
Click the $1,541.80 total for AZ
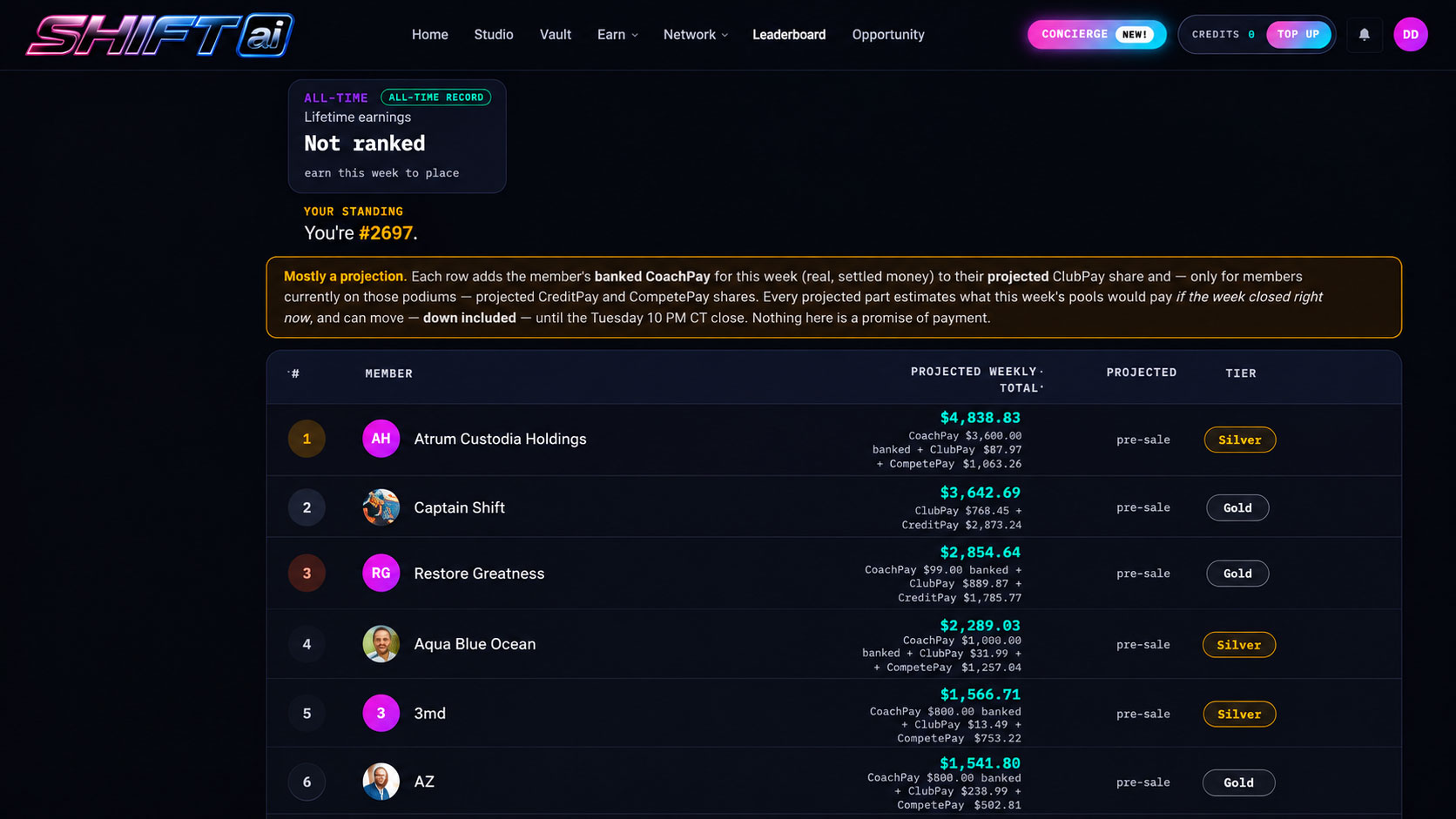tap(980, 763)
